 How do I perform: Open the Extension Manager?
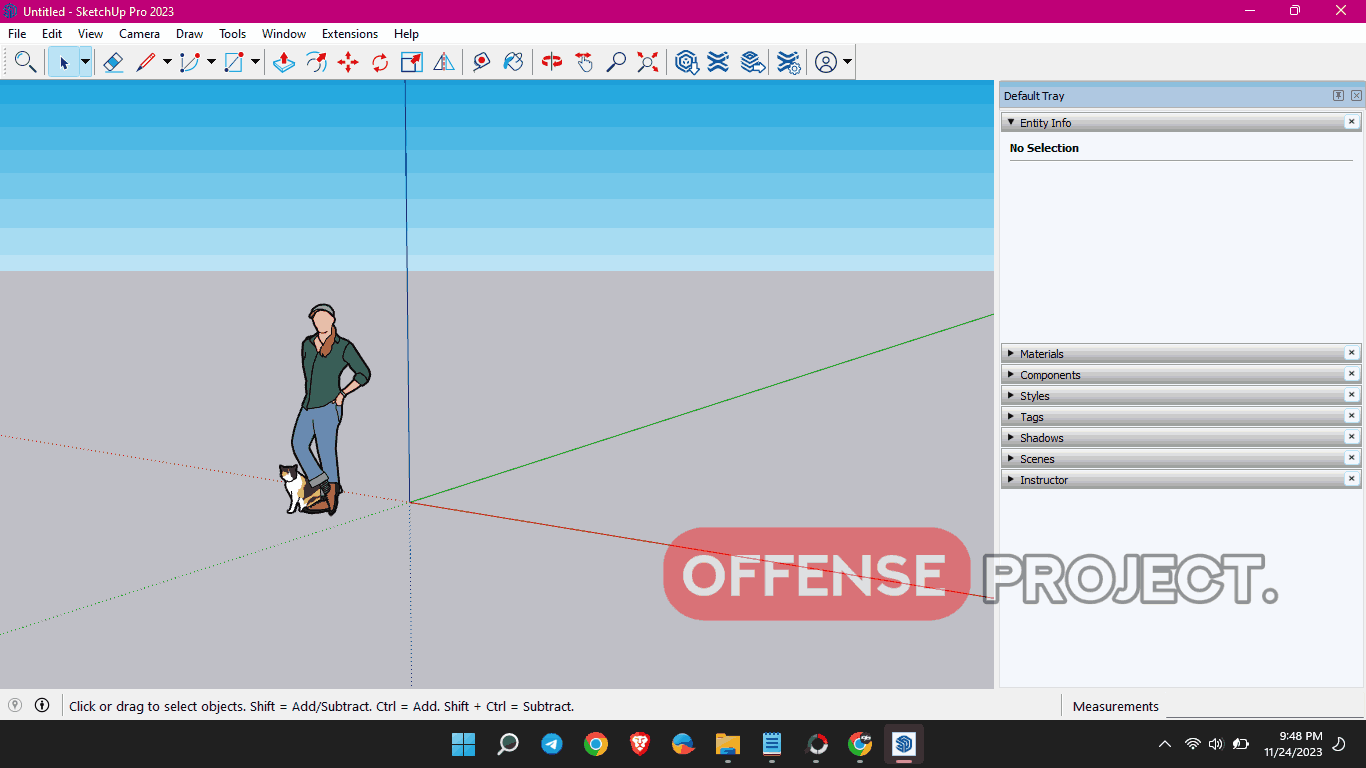[x=789, y=62]
